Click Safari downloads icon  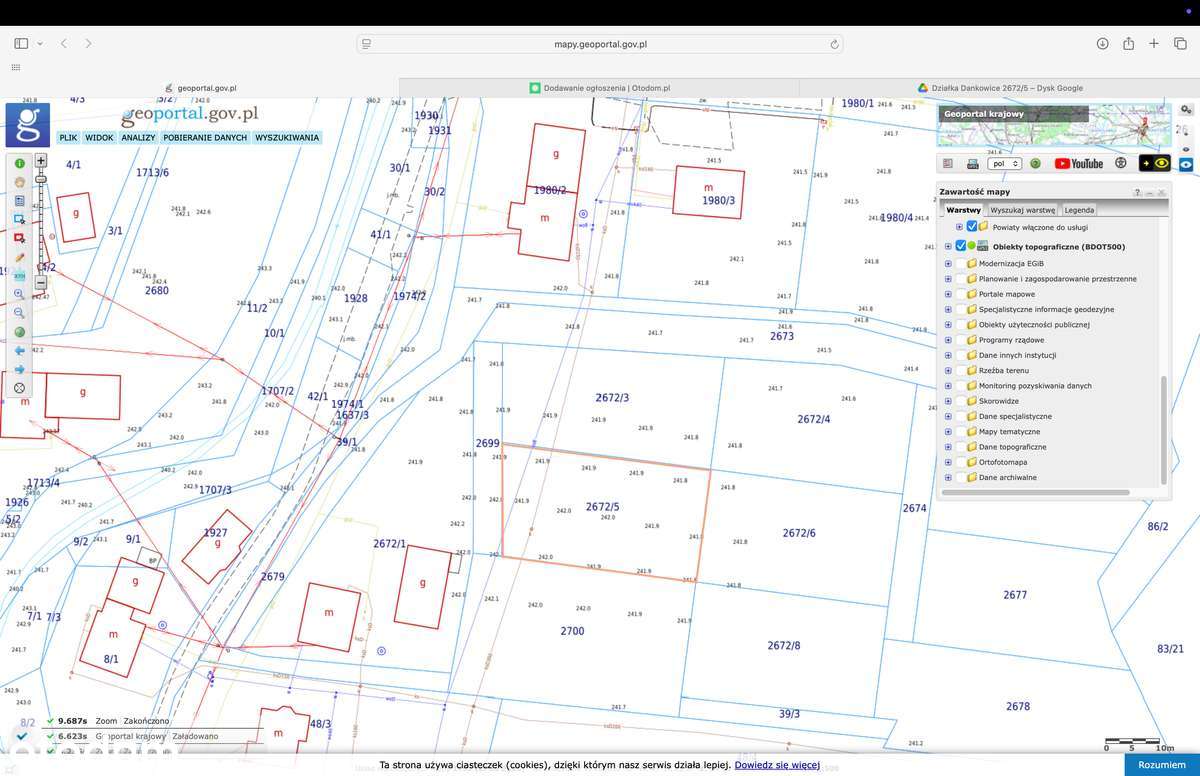(1102, 43)
